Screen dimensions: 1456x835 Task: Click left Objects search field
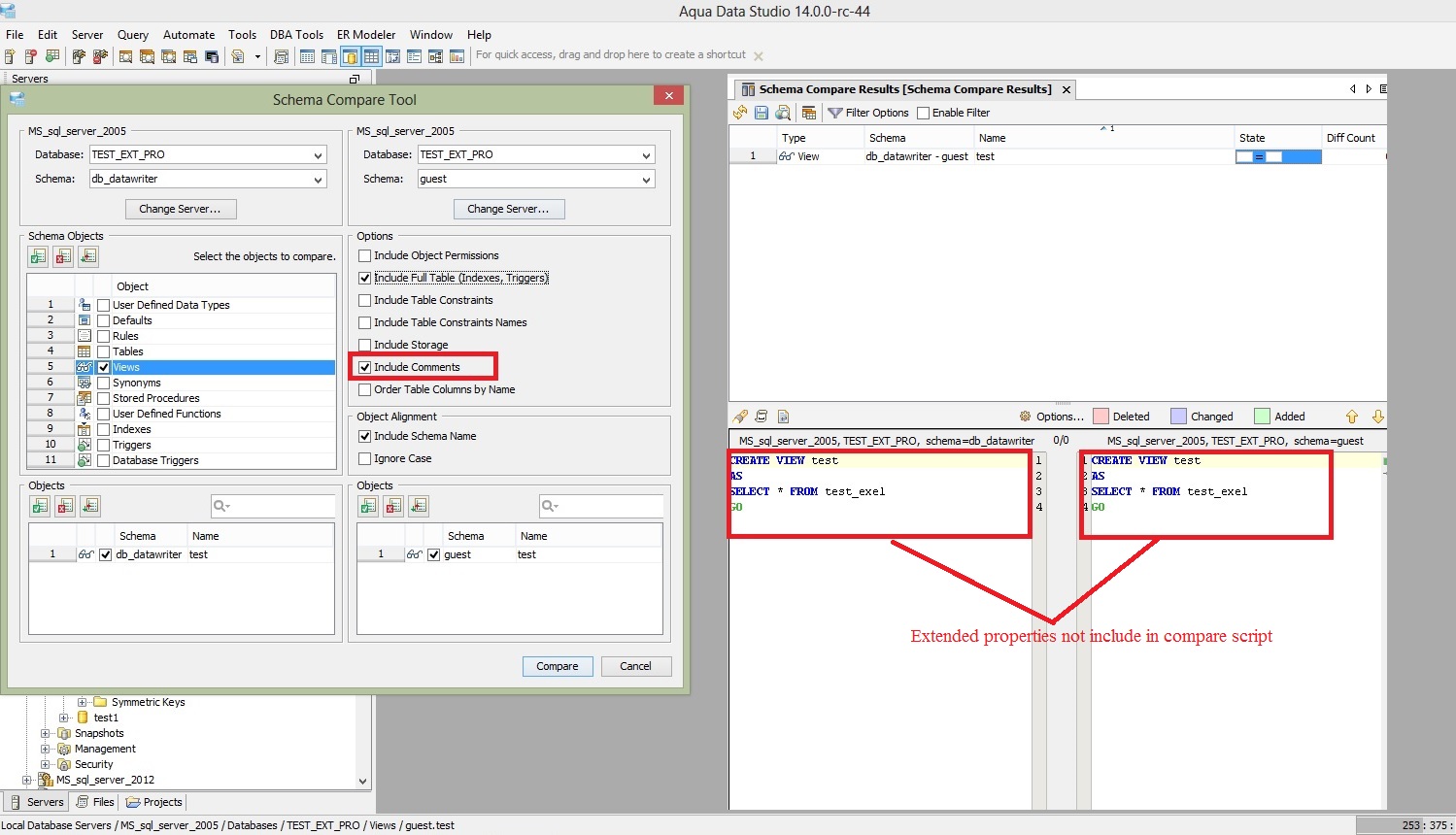273,506
